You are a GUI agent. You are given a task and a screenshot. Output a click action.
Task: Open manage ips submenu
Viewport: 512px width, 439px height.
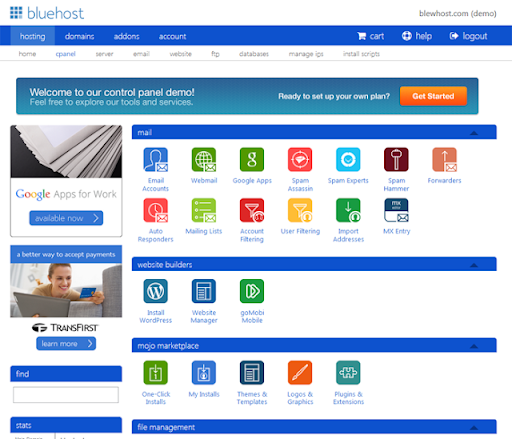[306, 54]
